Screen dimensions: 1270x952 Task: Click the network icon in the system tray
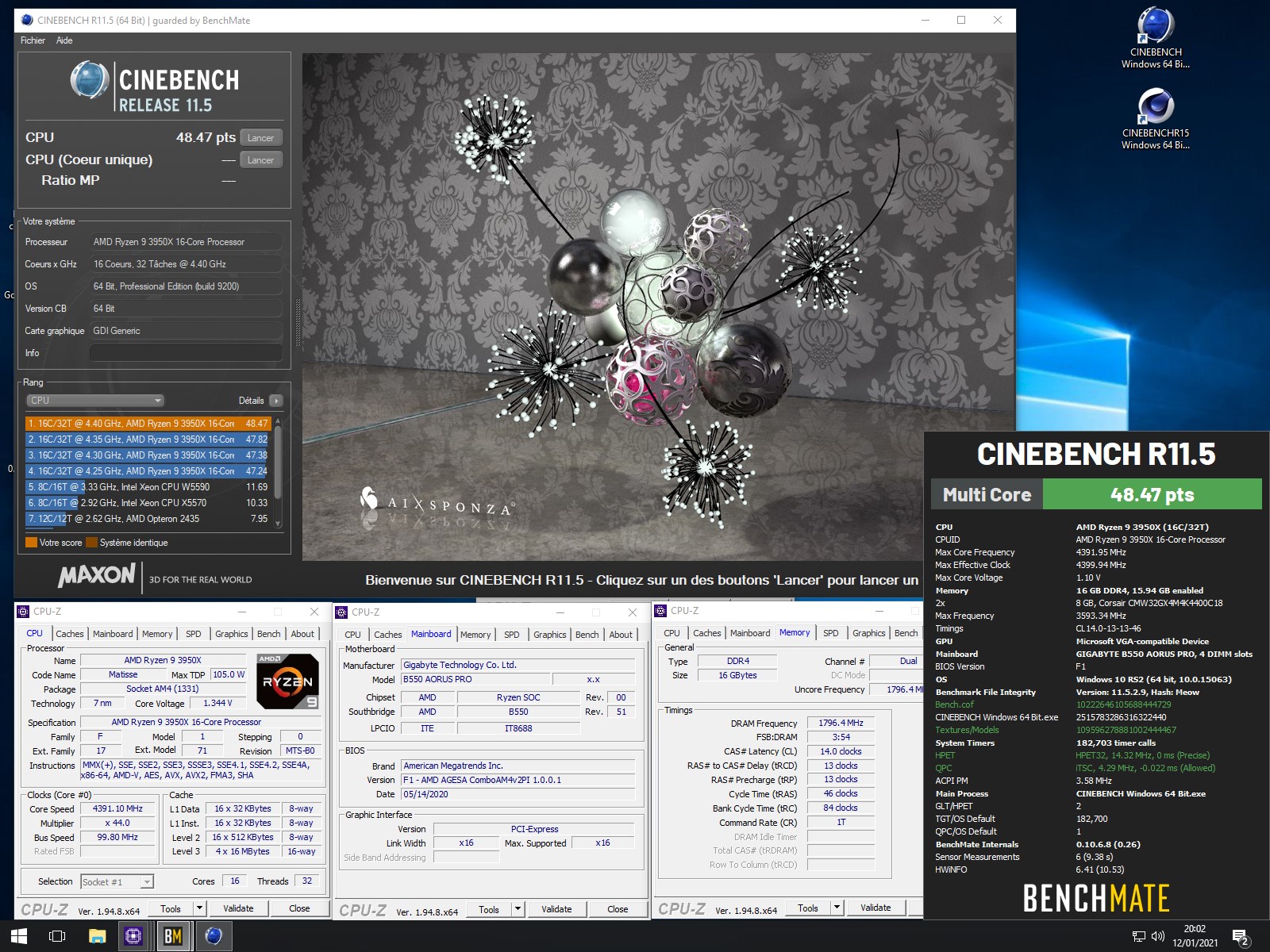pyautogui.click(x=1139, y=937)
